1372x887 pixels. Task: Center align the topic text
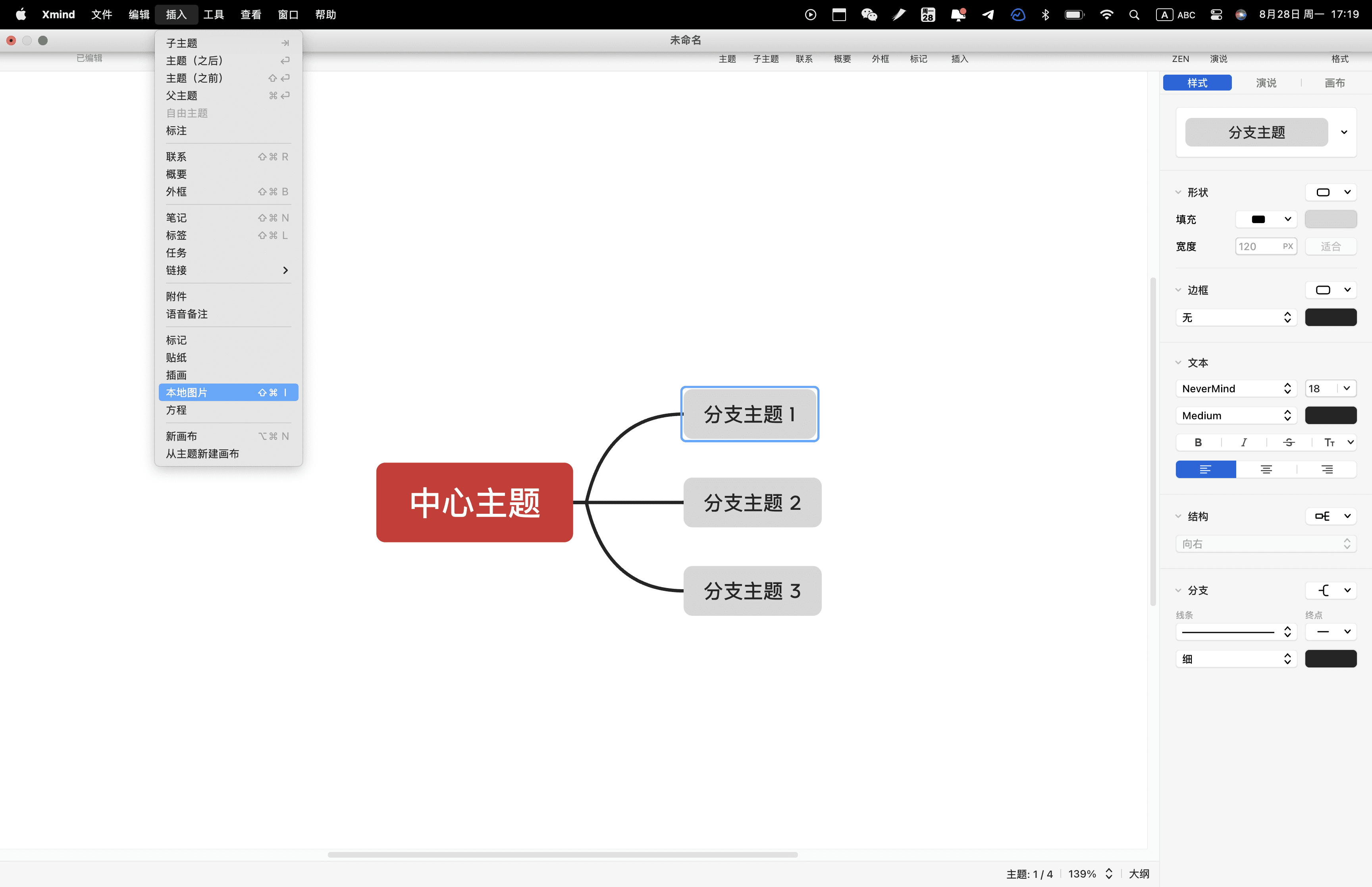click(x=1266, y=469)
